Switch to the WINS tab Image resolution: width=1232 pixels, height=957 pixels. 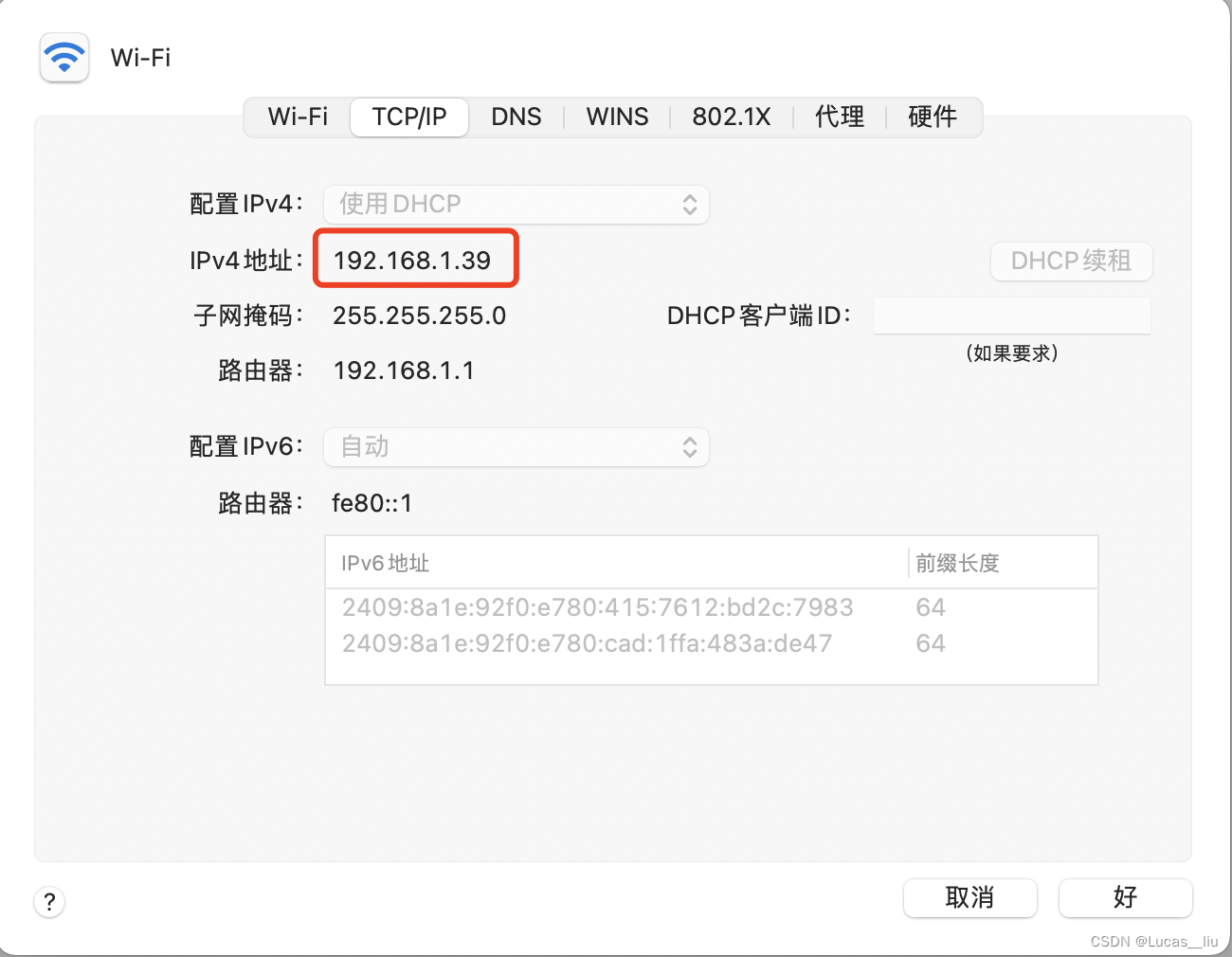click(x=617, y=117)
